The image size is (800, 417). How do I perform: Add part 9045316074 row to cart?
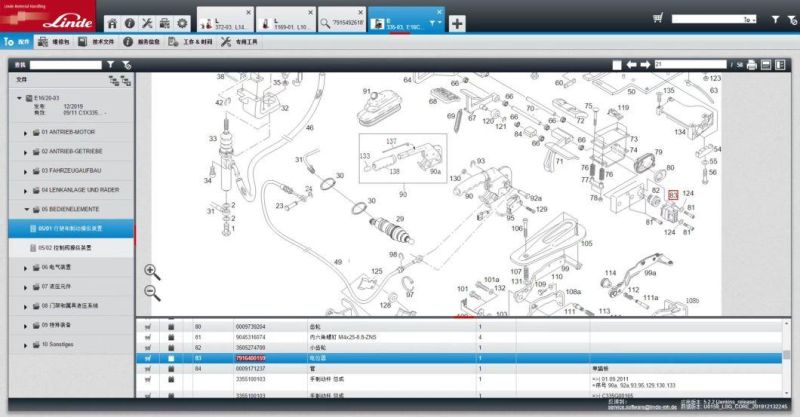click(x=148, y=337)
